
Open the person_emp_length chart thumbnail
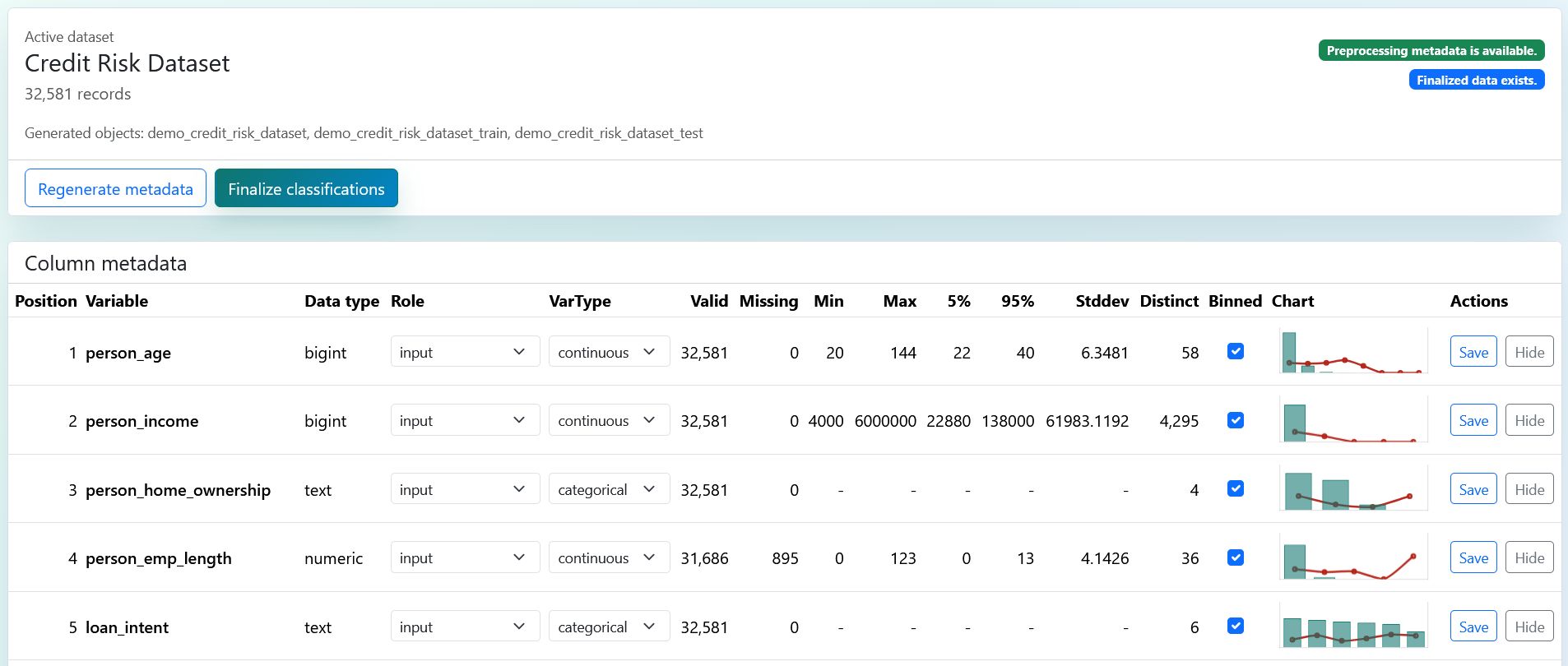(1353, 557)
